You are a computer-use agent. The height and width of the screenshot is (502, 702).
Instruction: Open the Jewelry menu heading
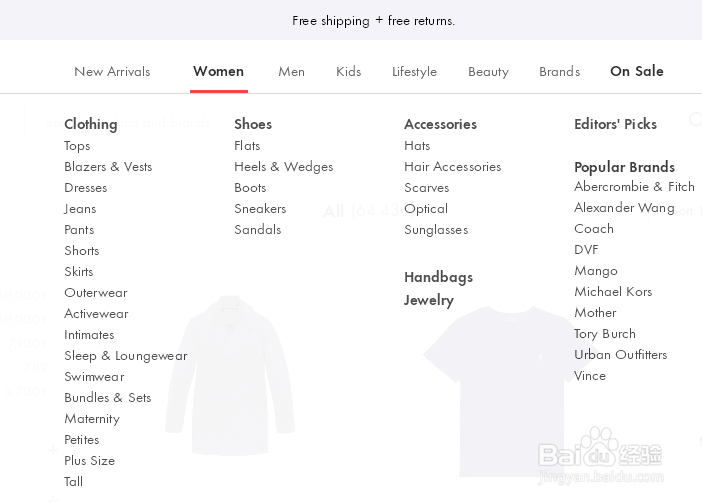[x=428, y=300]
